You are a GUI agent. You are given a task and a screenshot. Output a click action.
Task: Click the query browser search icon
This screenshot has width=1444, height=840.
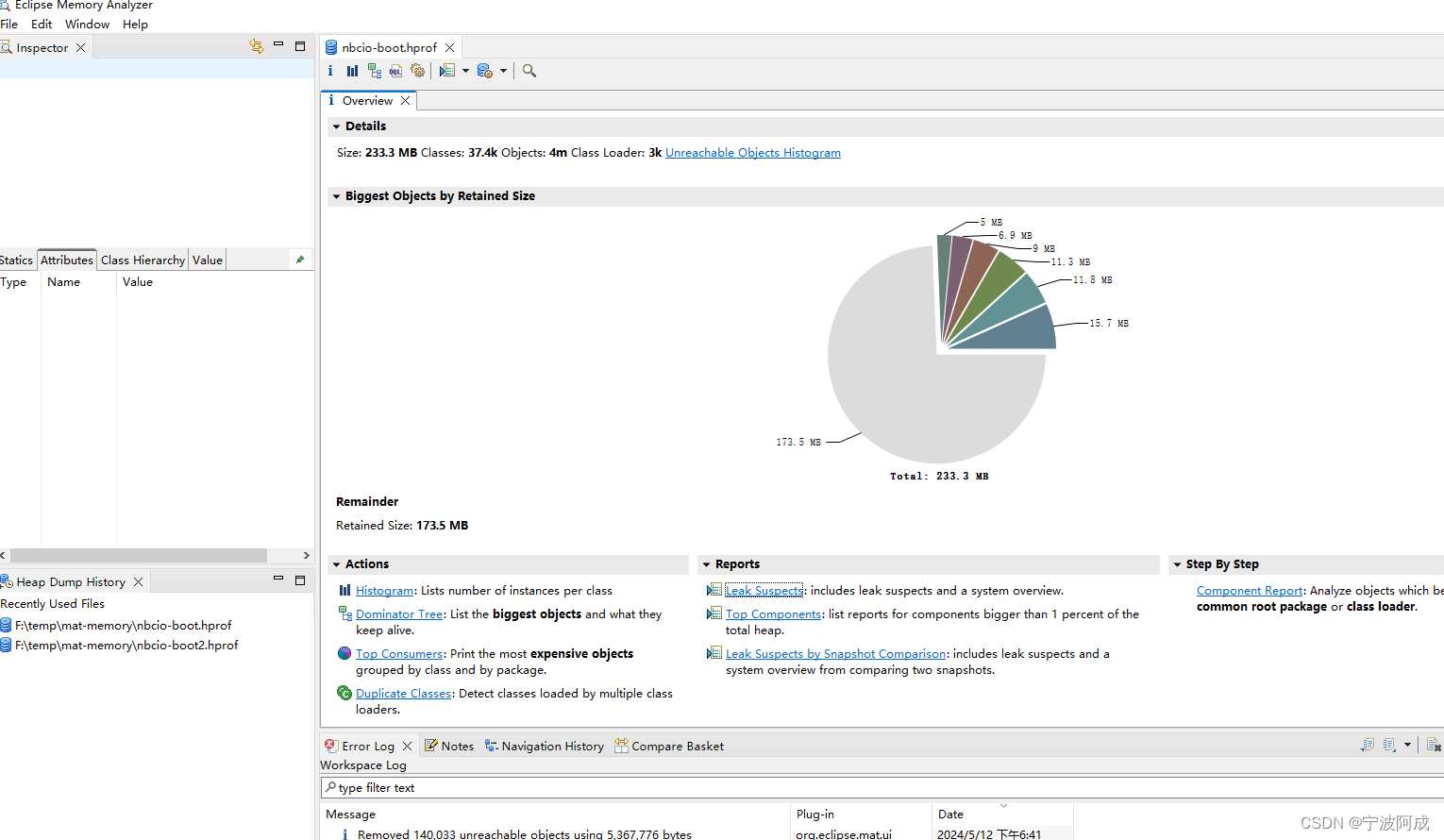pos(529,70)
